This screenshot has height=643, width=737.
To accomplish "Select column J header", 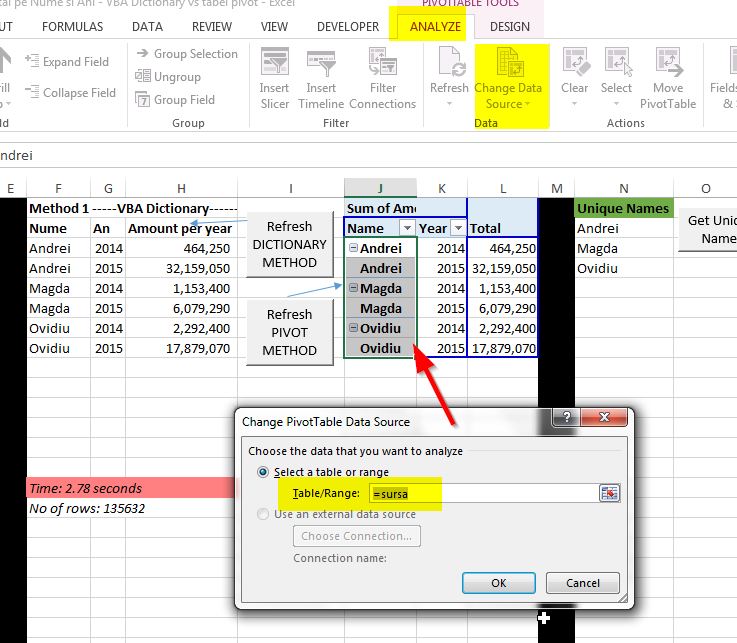I will click(x=380, y=188).
